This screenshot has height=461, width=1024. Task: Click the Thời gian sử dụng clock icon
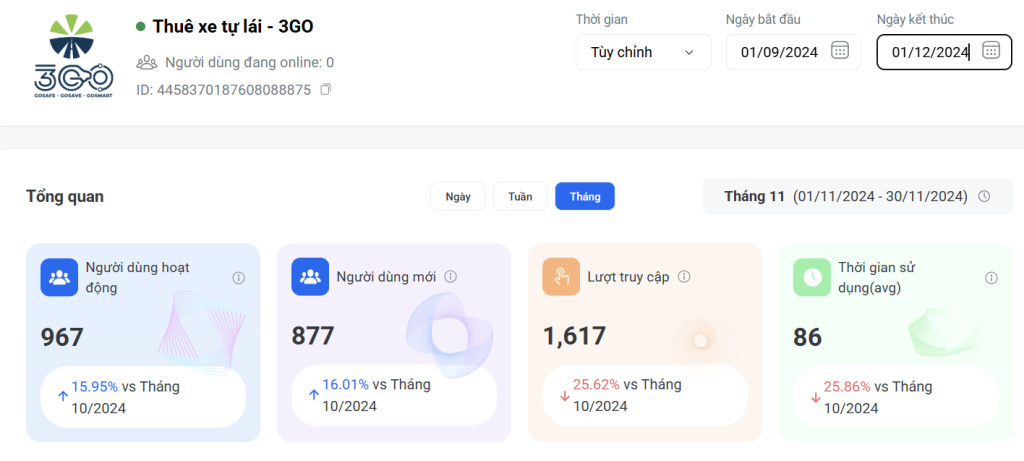[x=812, y=277]
